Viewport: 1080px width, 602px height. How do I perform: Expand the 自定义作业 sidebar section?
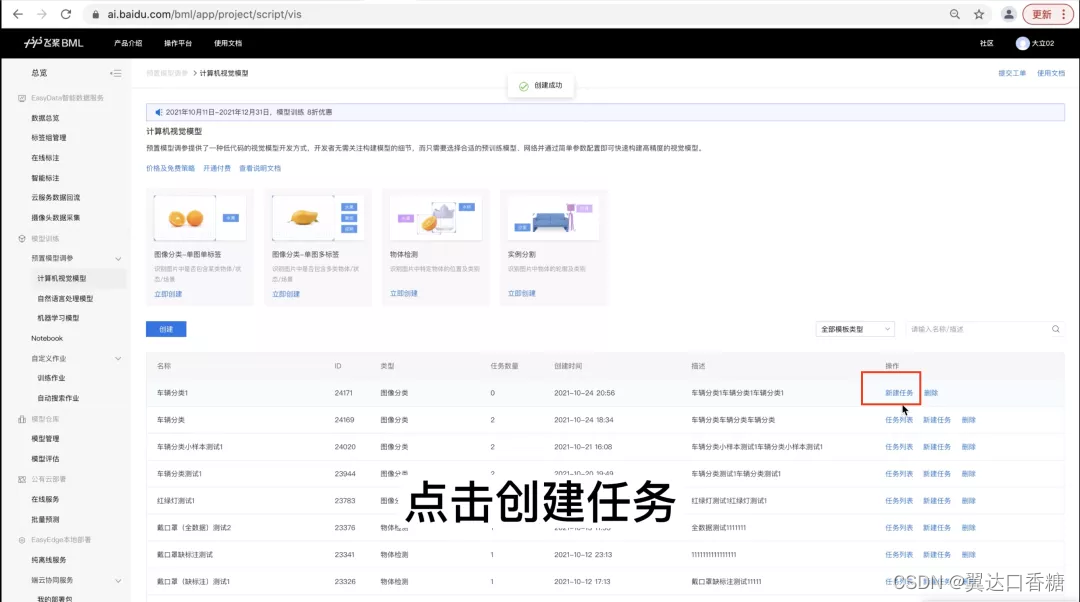click(x=119, y=358)
